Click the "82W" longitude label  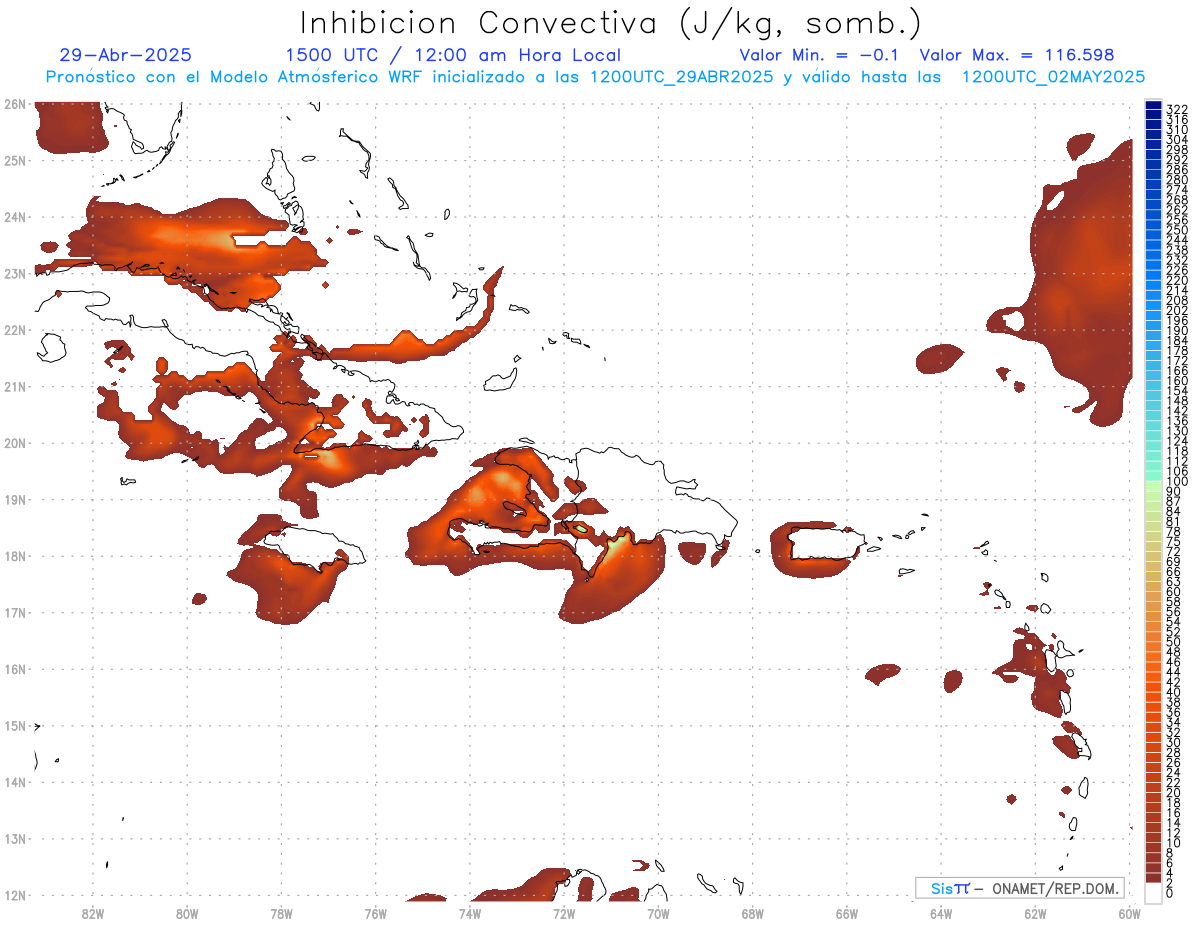point(93,913)
